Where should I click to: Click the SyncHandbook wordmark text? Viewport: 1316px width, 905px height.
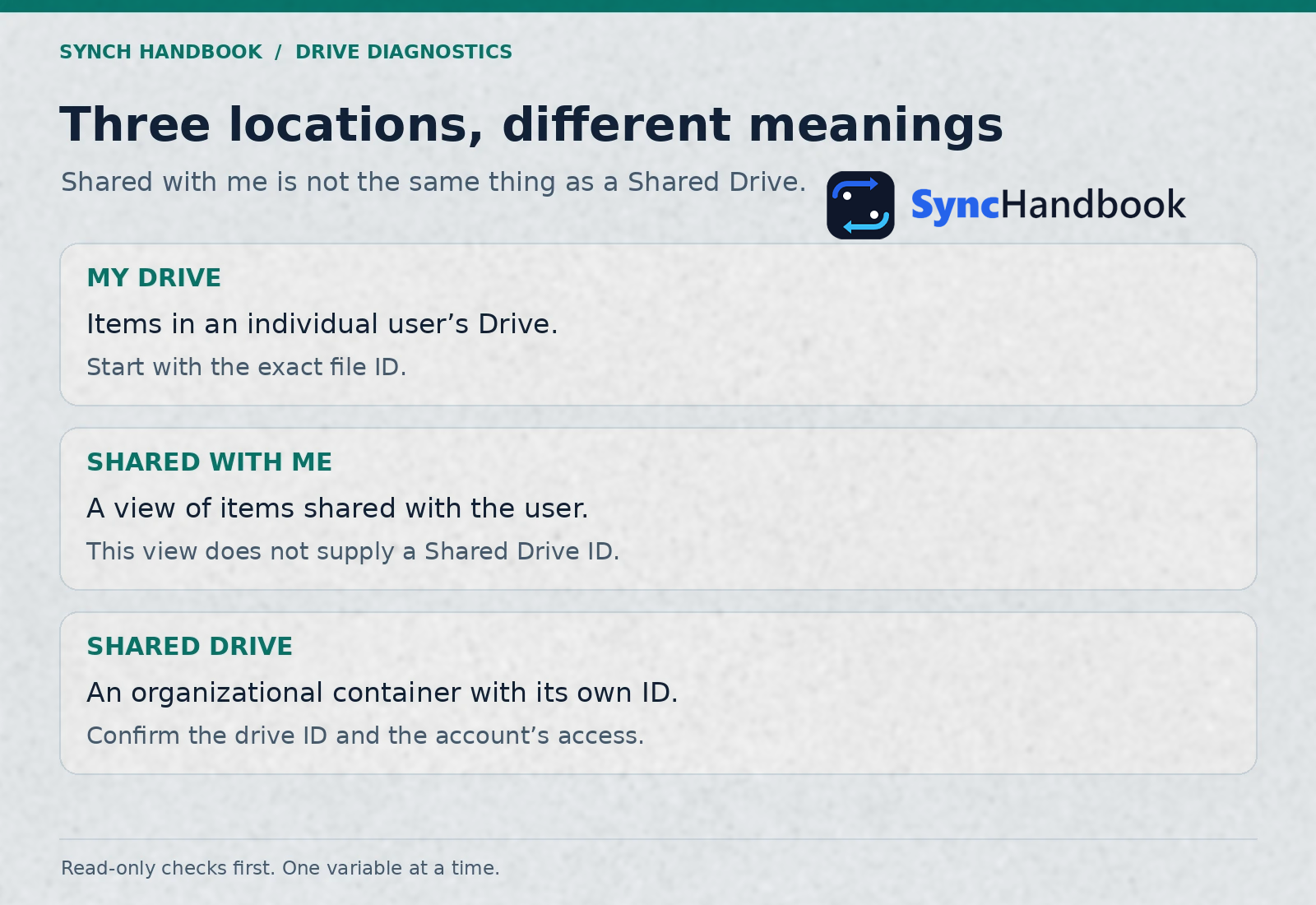[x=1049, y=205]
